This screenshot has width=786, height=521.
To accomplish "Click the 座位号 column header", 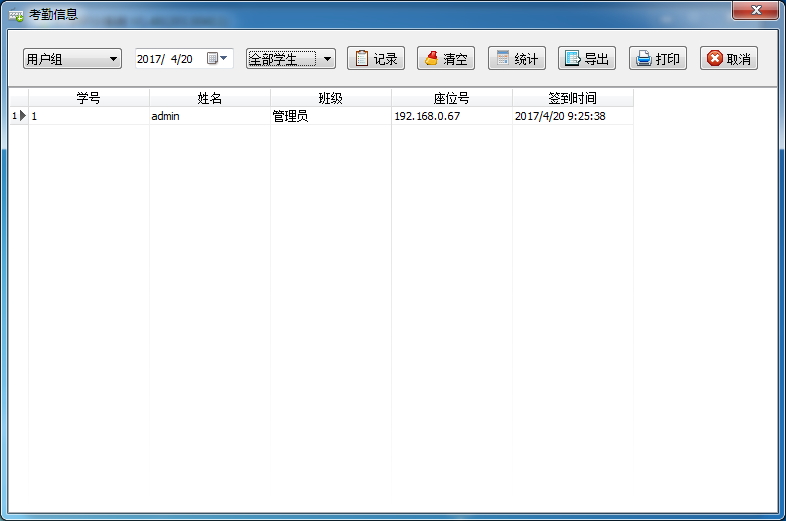I will pos(452,98).
